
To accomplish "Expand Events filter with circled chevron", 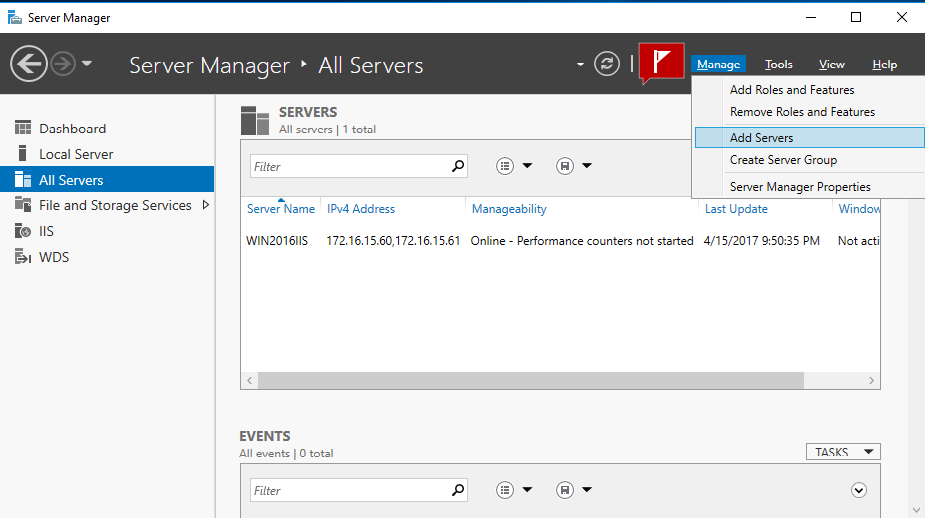I will (x=859, y=490).
